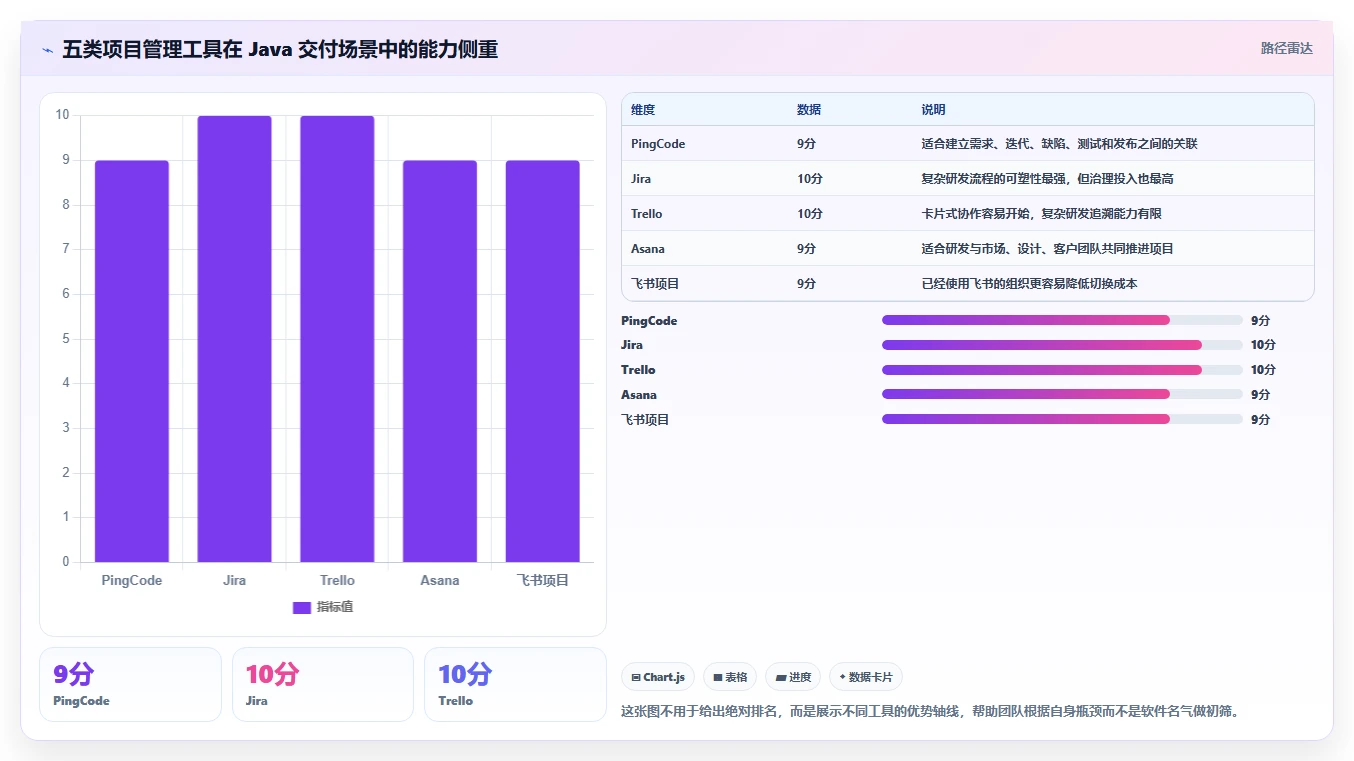1354x761 pixels.
Task: Click the 10分 value beside Trello progress
Action: point(1263,370)
